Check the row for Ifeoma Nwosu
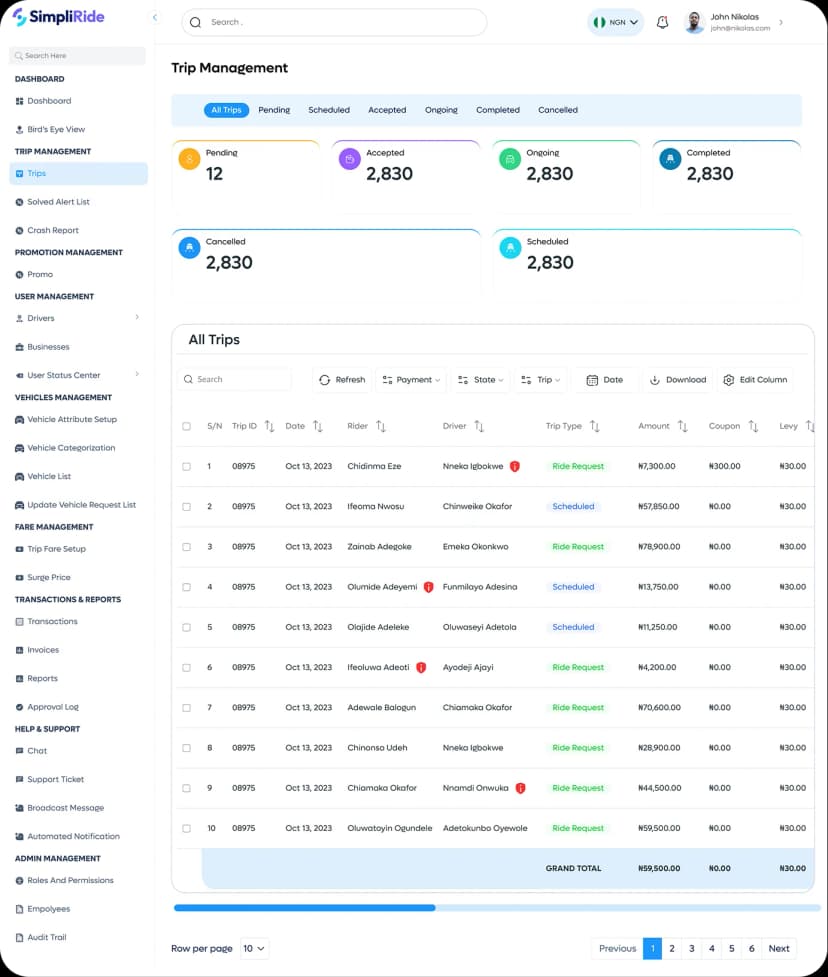 coord(186,507)
